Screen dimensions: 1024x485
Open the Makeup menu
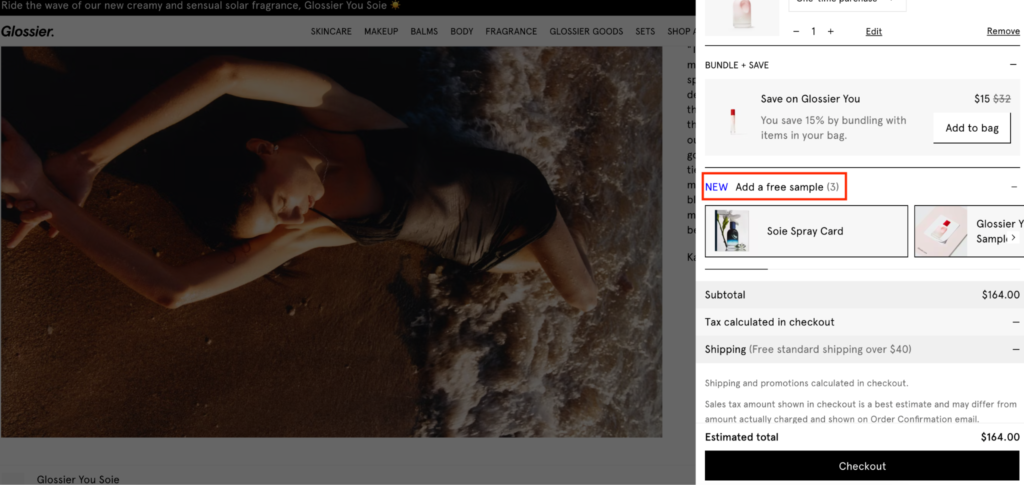(381, 32)
